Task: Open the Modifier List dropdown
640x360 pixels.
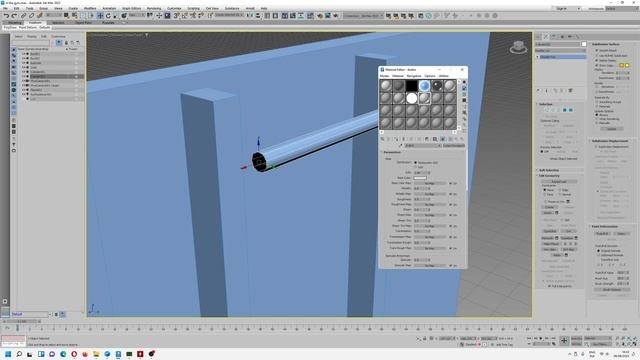Action: click(560, 51)
